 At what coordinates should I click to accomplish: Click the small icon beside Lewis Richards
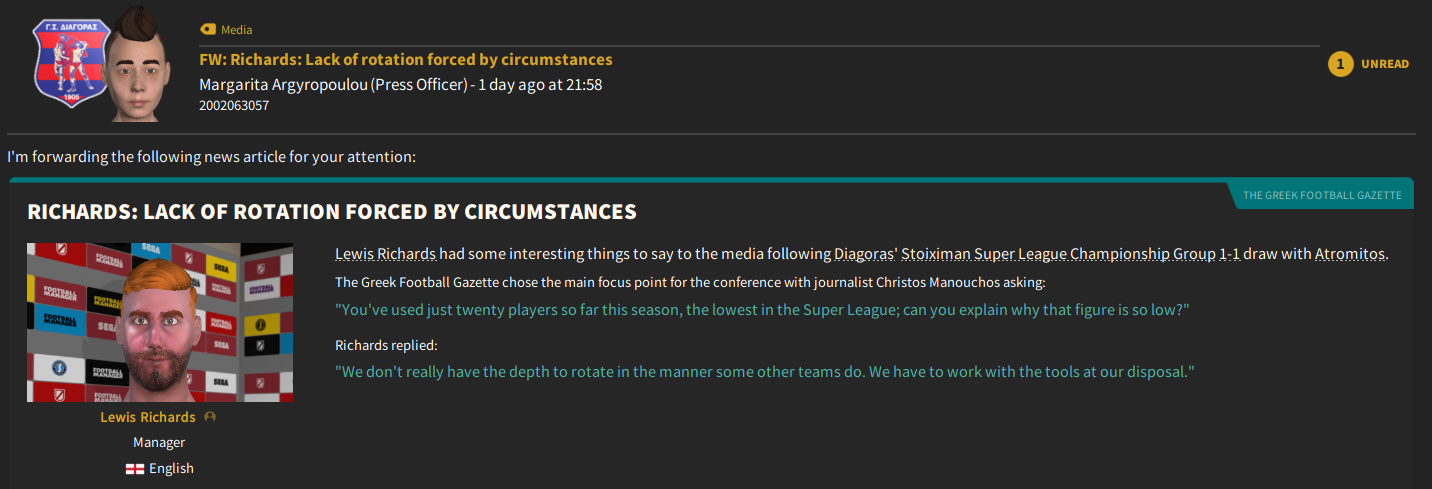210,417
